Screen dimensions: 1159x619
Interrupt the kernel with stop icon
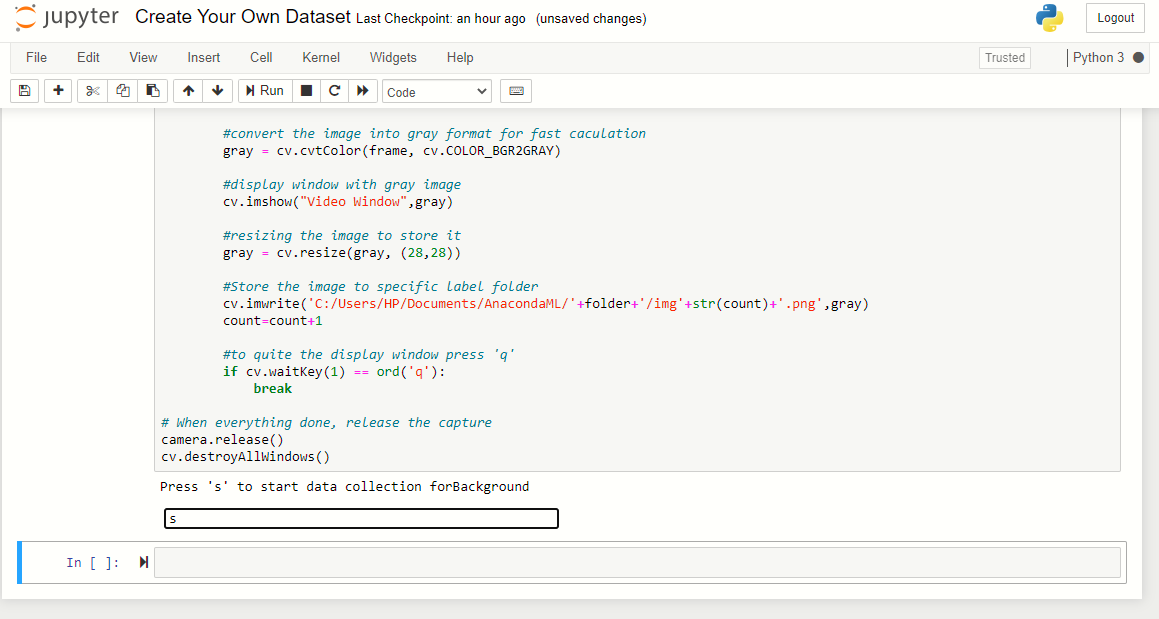[306, 91]
